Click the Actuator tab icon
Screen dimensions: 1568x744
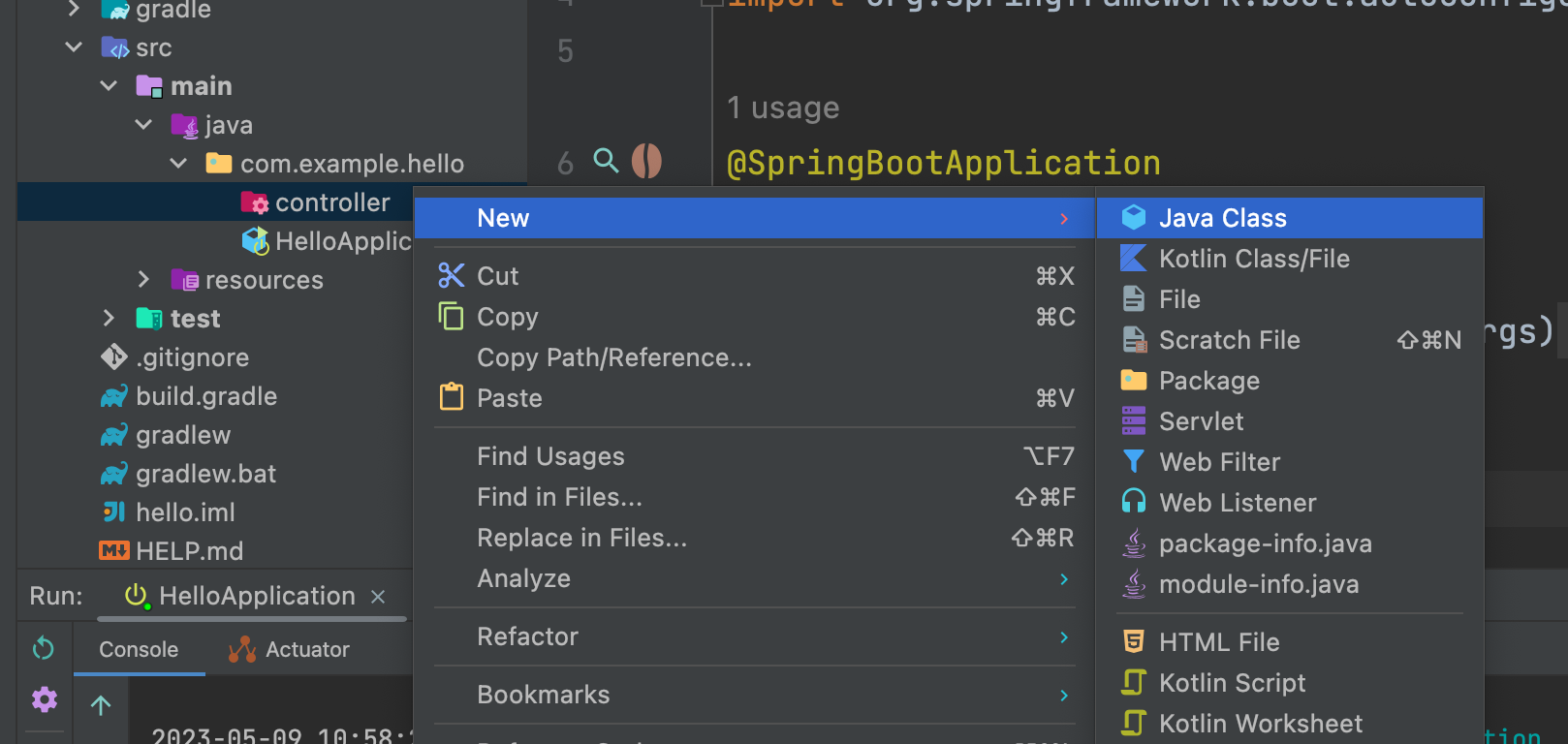coord(242,649)
